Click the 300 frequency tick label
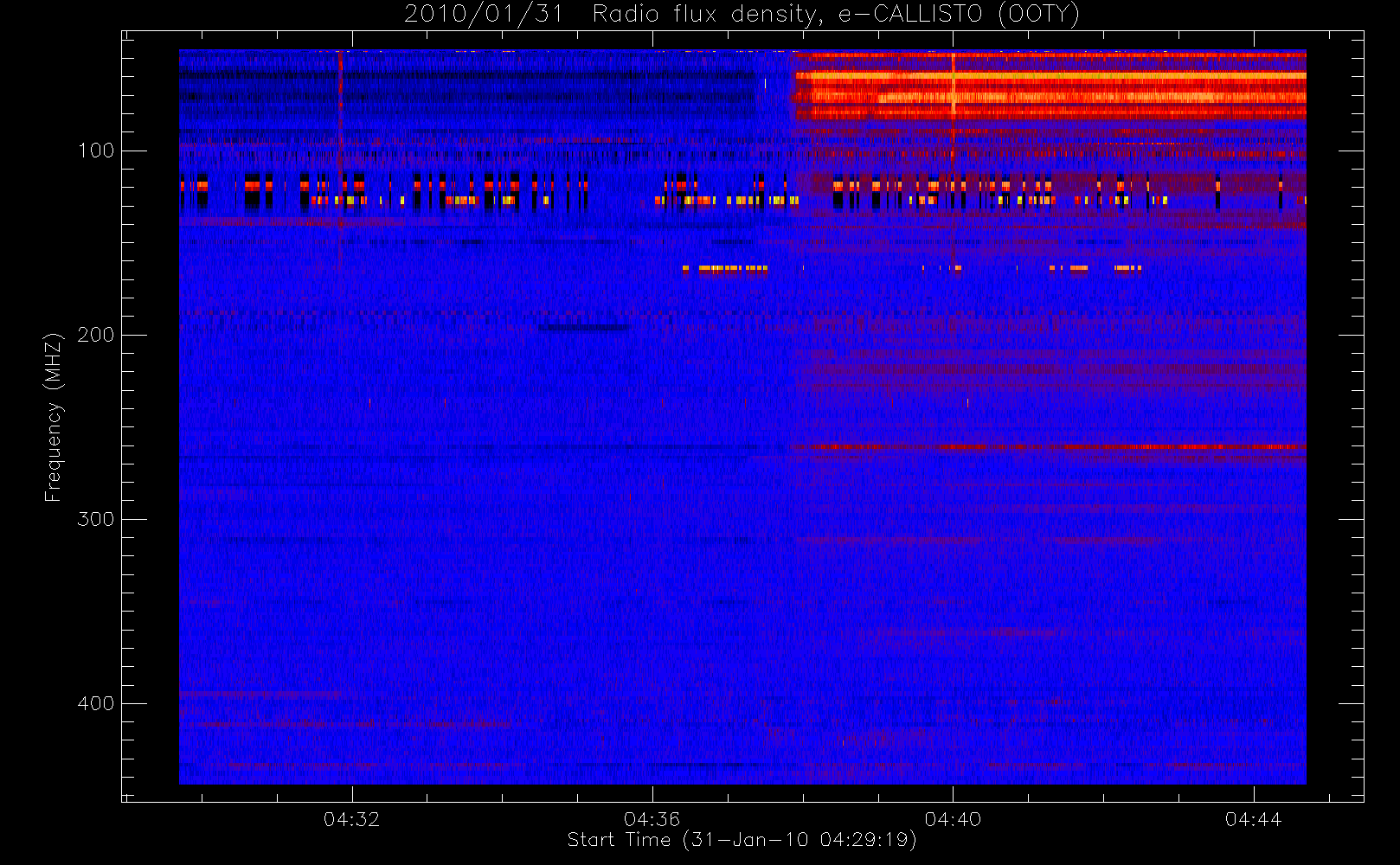The width and height of the screenshot is (1400, 865). click(95, 519)
